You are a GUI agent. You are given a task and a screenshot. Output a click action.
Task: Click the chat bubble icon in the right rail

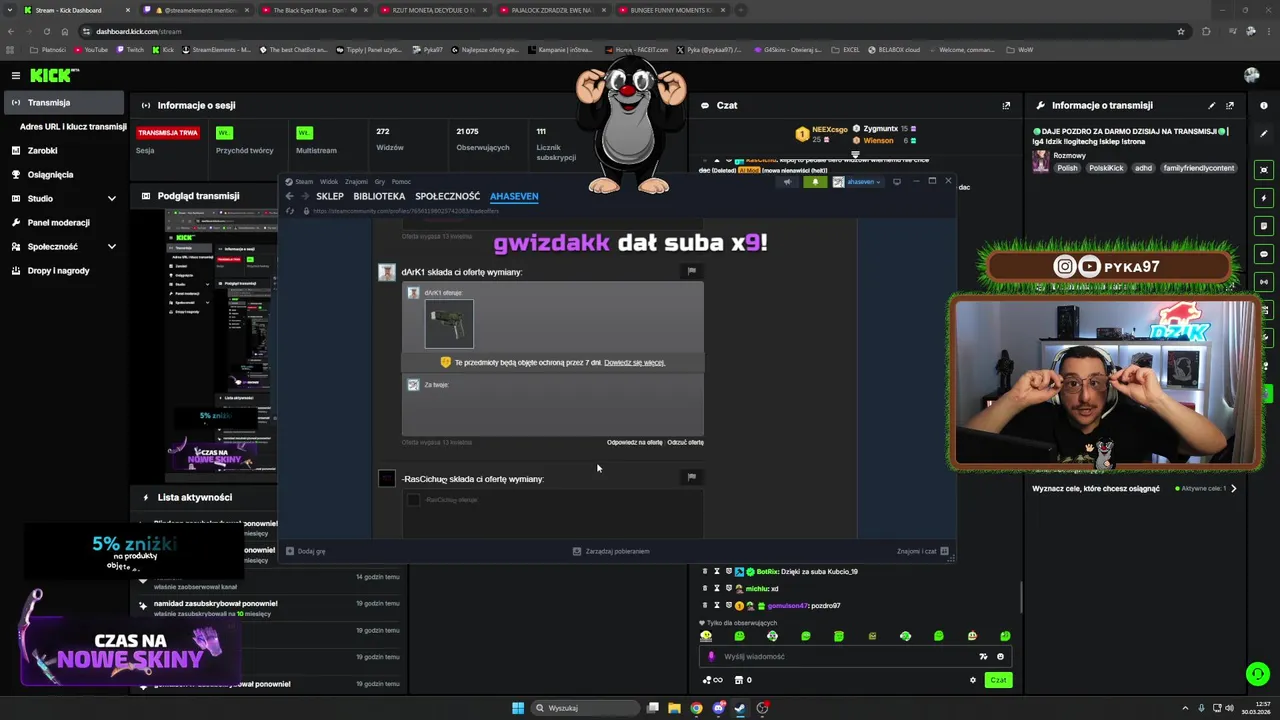click(x=1264, y=254)
